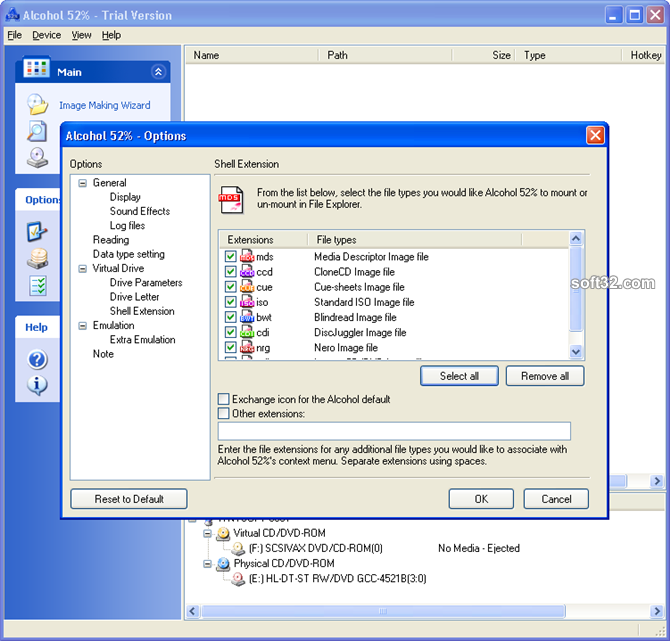
Task: Click the Select all button
Action: (459, 376)
